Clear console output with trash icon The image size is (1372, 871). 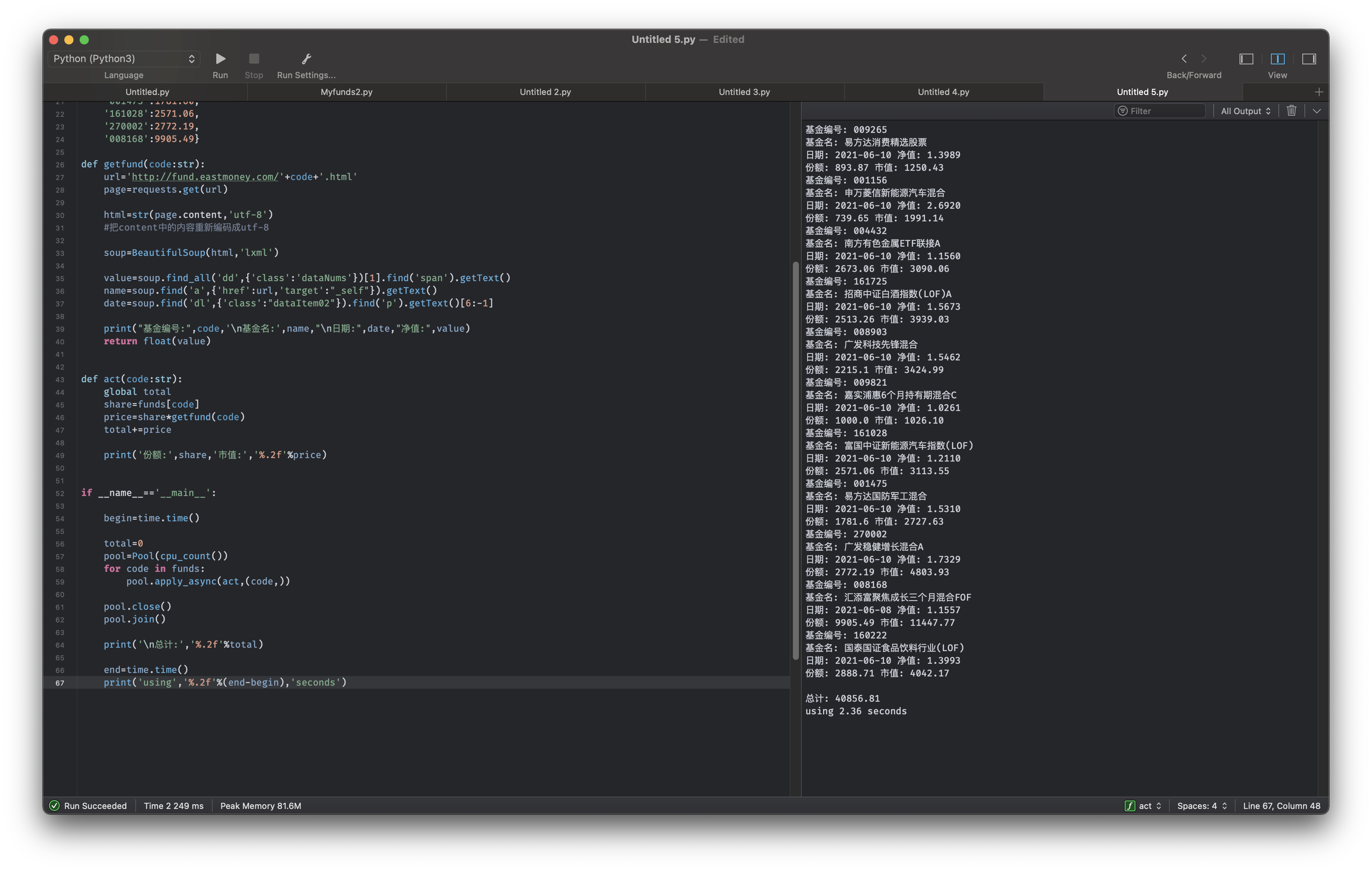(1292, 111)
